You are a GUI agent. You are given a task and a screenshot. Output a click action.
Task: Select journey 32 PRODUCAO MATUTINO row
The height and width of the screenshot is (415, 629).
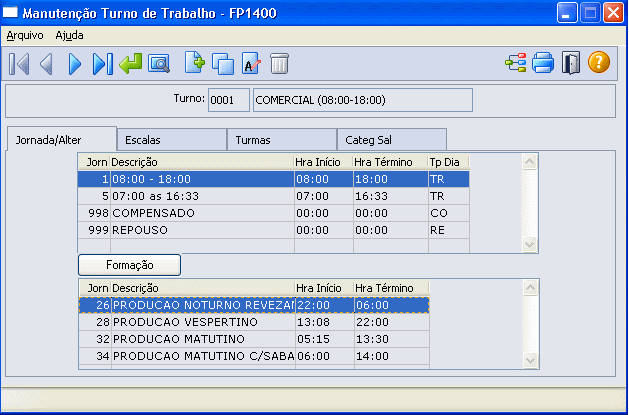coord(254,339)
